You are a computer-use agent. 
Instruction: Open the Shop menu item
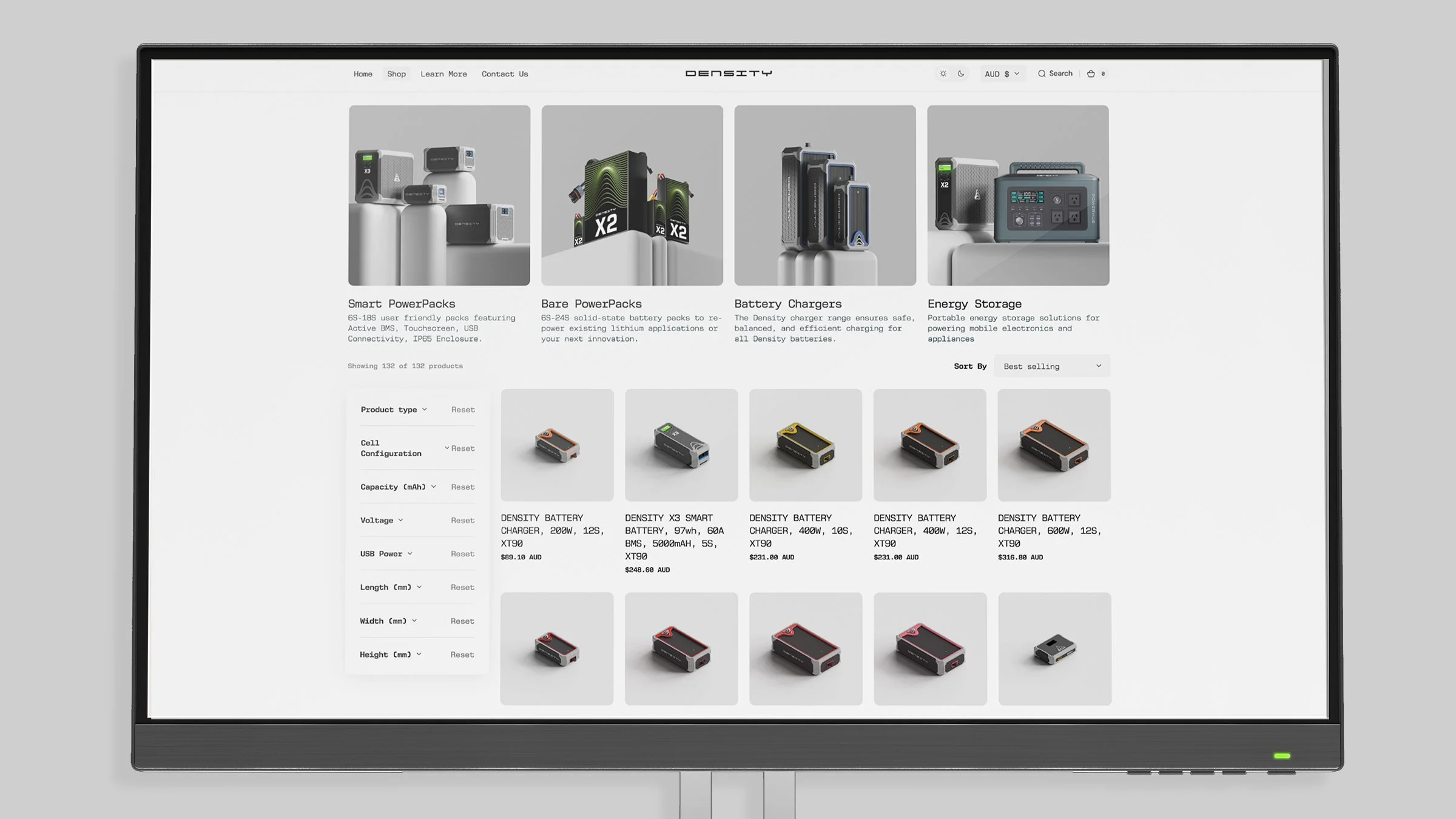[x=396, y=74]
